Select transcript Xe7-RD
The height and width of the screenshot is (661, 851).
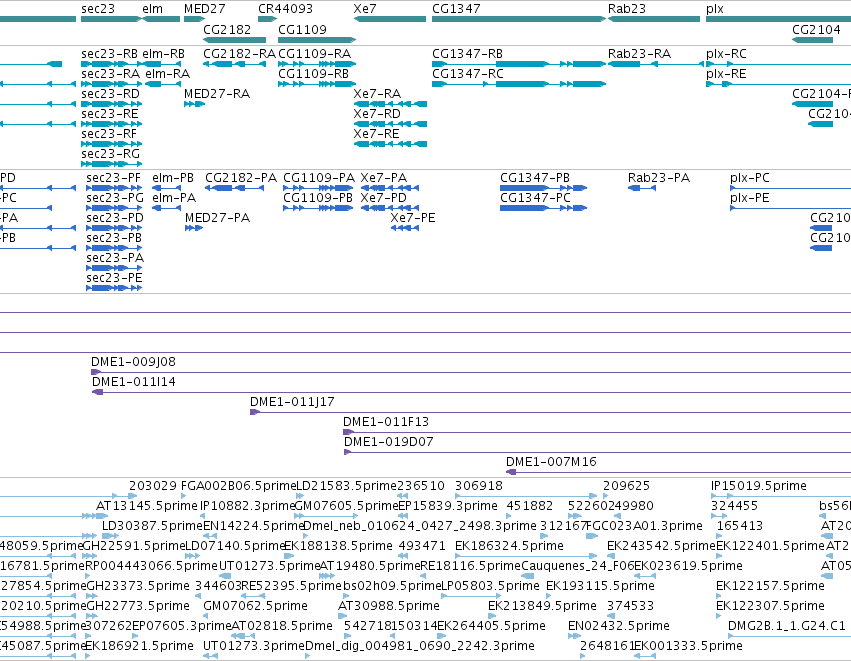pos(390,124)
